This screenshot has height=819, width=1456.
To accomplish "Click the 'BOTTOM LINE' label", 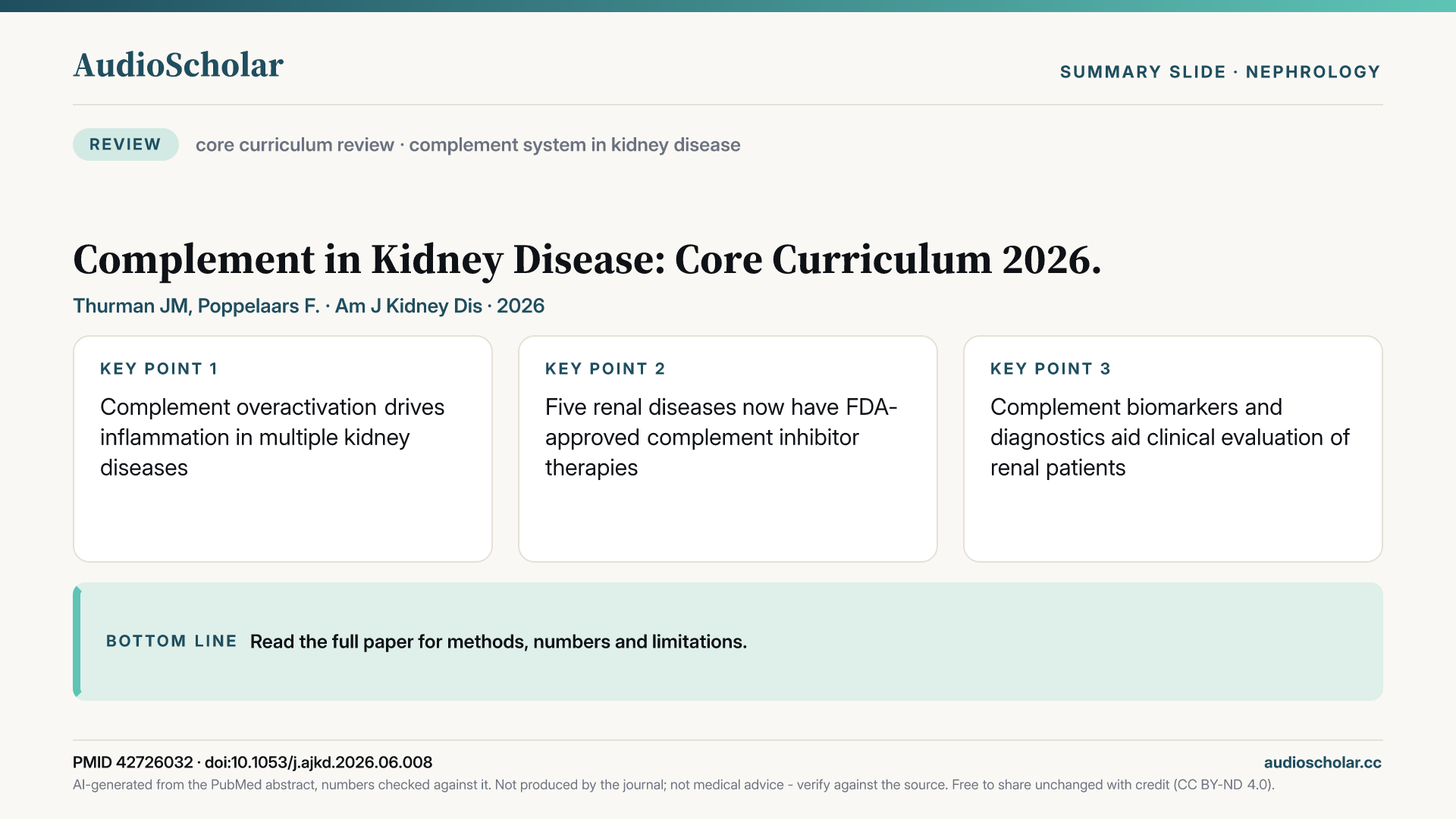I will 171,642.
